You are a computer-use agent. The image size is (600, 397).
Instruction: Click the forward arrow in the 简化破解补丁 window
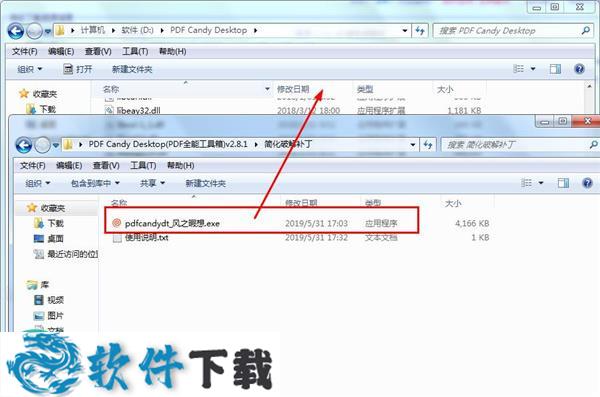click(42, 145)
